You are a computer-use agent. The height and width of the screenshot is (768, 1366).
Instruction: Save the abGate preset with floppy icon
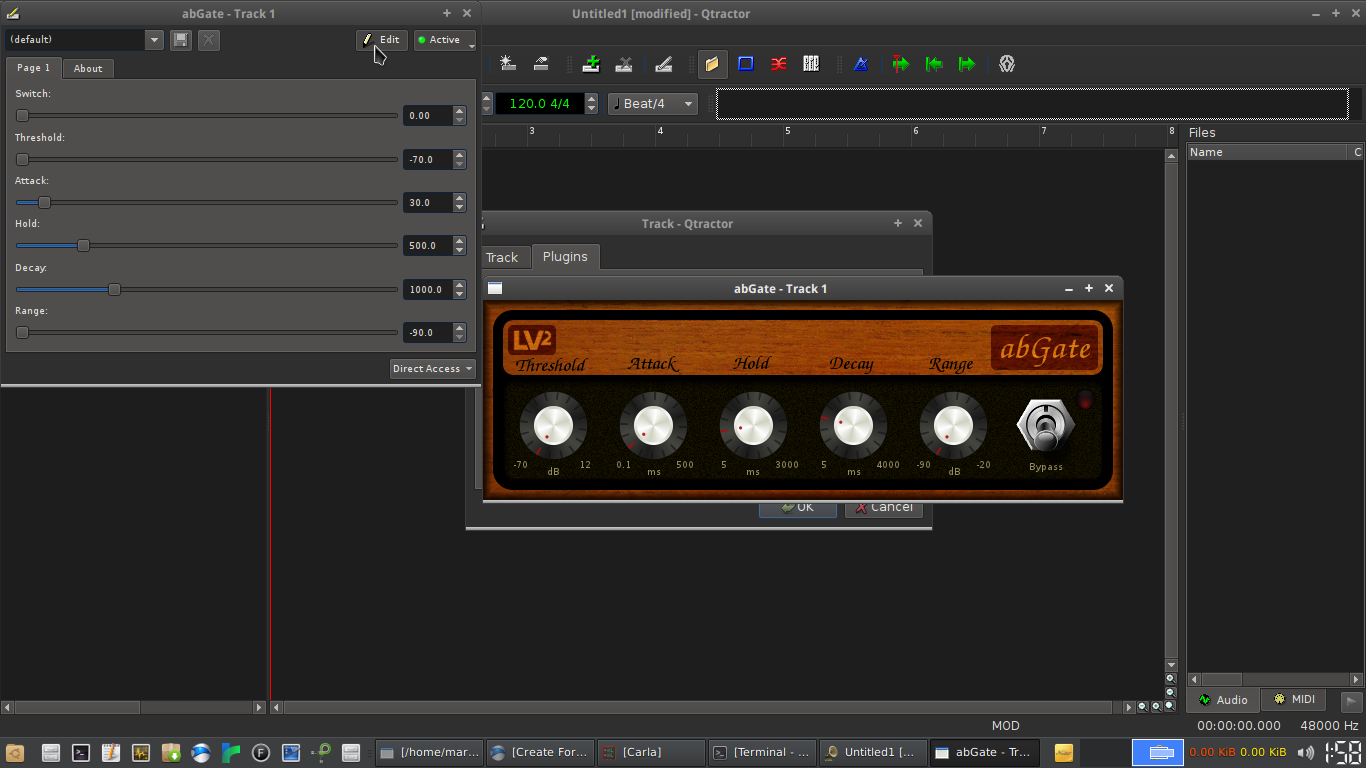(x=181, y=40)
